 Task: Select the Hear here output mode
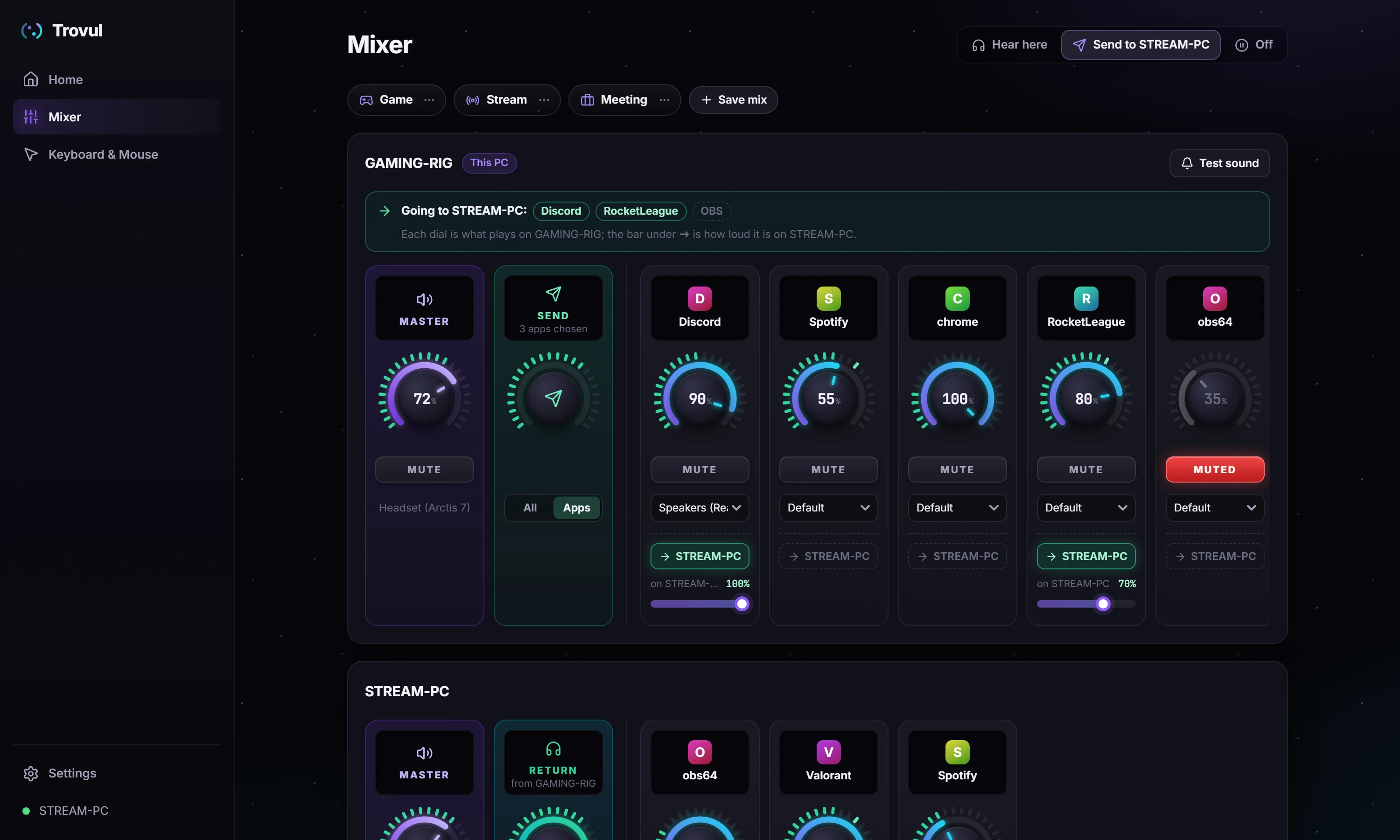point(1009,45)
